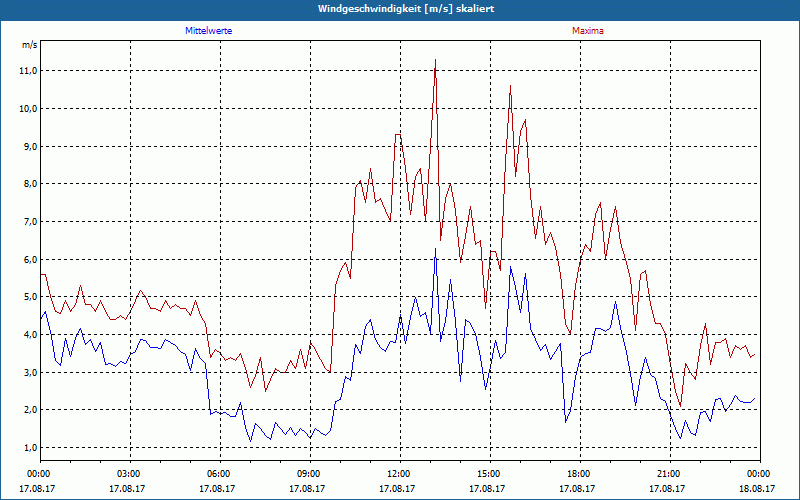Image resolution: width=800 pixels, height=500 pixels.
Task: Click the 9,0 y-axis value
Action: [31, 146]
